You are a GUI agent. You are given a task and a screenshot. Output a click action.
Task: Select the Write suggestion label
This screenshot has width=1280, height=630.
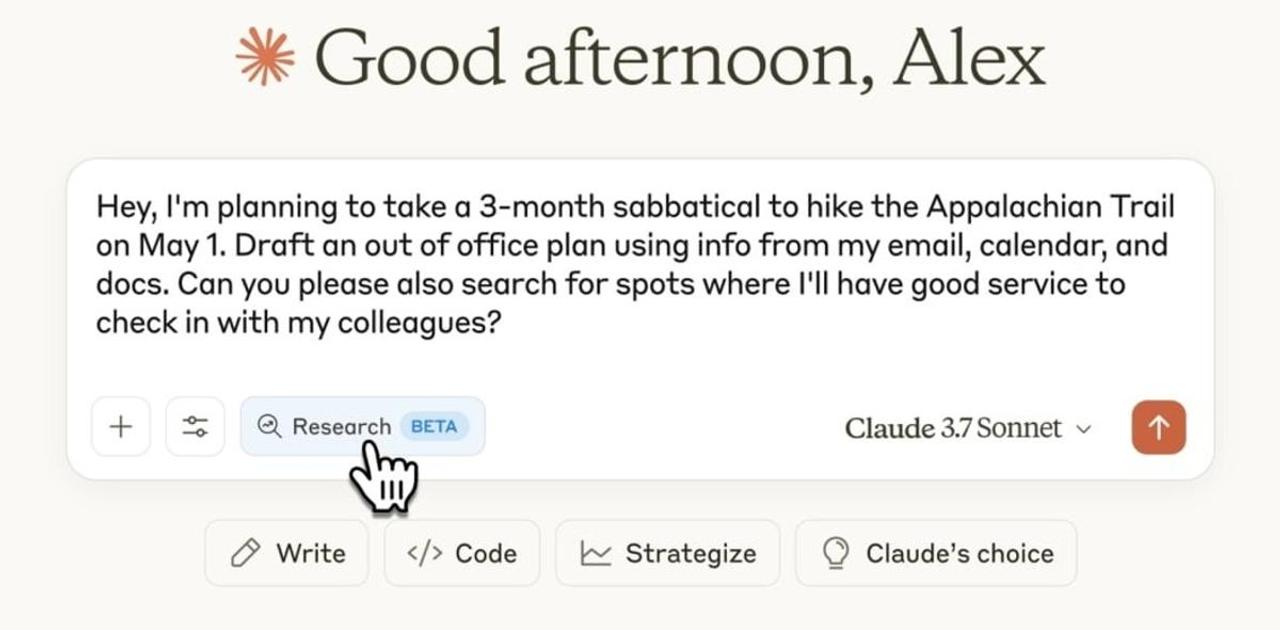point(311,553)
